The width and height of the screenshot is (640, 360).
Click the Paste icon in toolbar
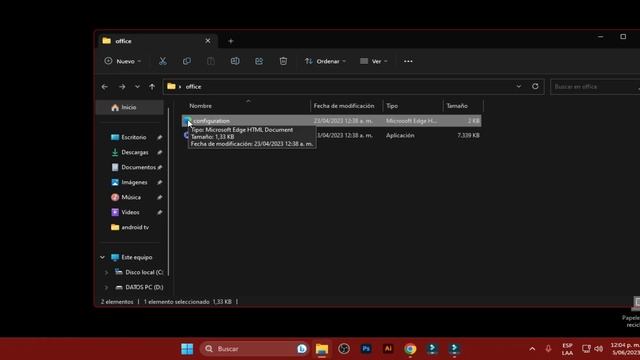point(211,61)
